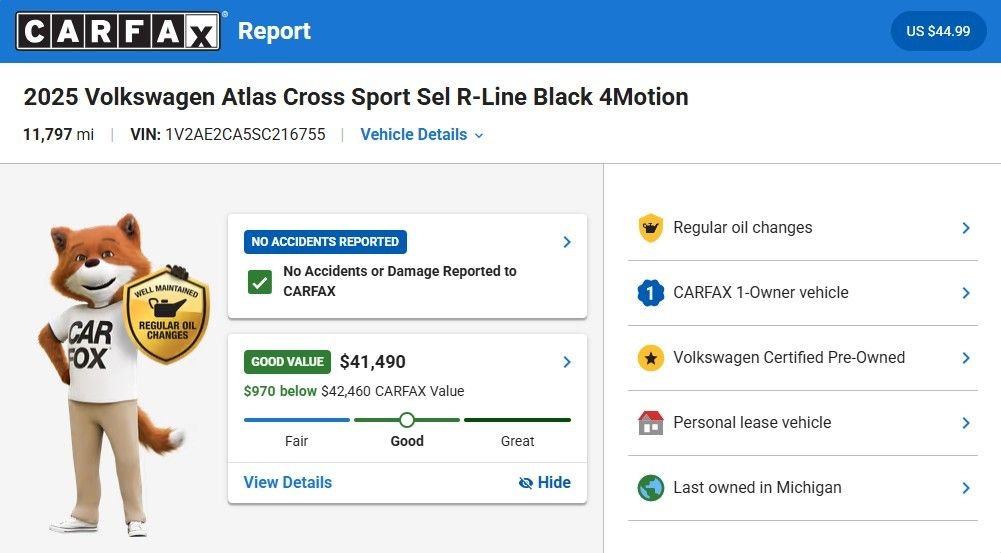Click the CARFAX logo
Screen dimensions: 1001x553
point(117,31)
